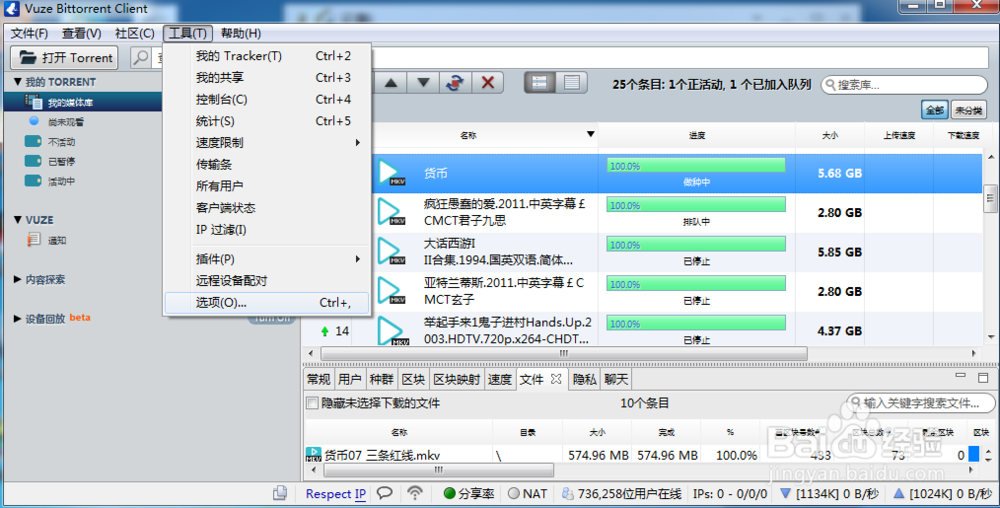Switch to the 用户 tab
Viewport: 1000px width, 508px height.
pos(349,379)
